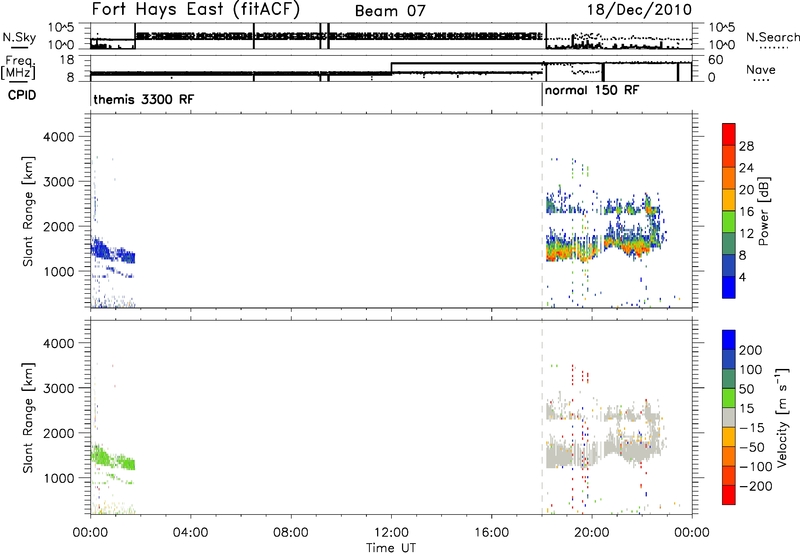Click the 'themis 3300 RF' text
Screen dimensions: 800x554
click(x=143, y=99)
